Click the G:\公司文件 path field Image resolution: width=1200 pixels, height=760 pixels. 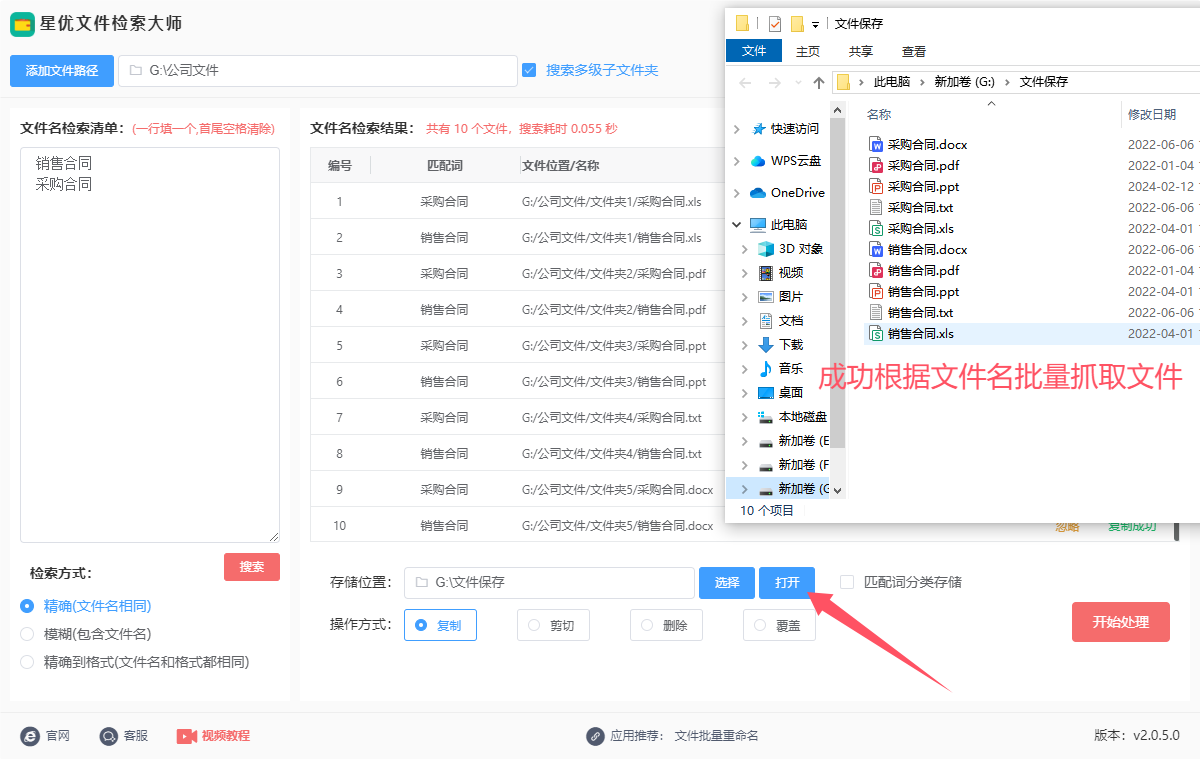318,71
